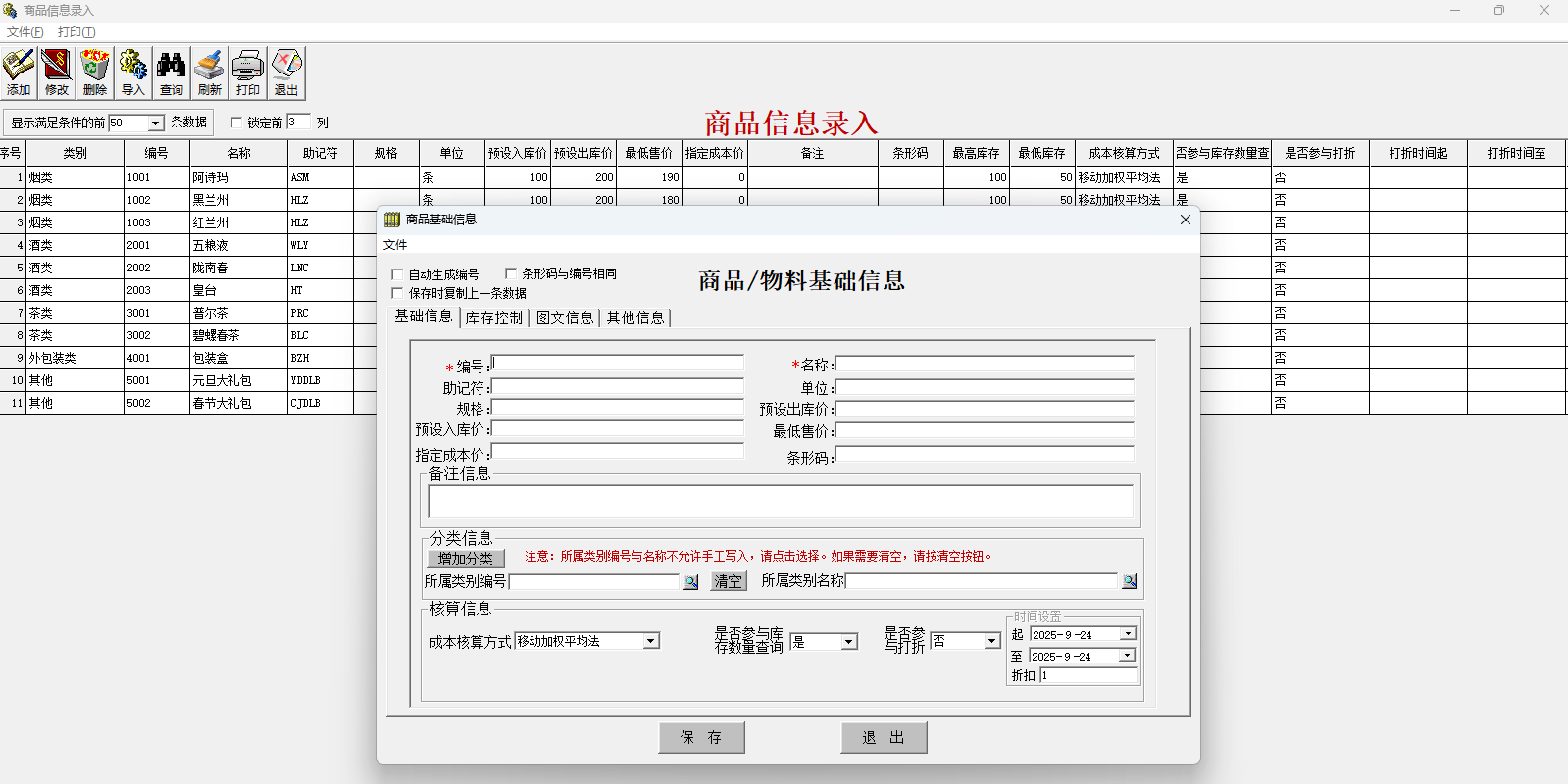Screen dimensions: 1568x784
Task: Click the 添加 (Add) toolbar icon
Action: 19,73
